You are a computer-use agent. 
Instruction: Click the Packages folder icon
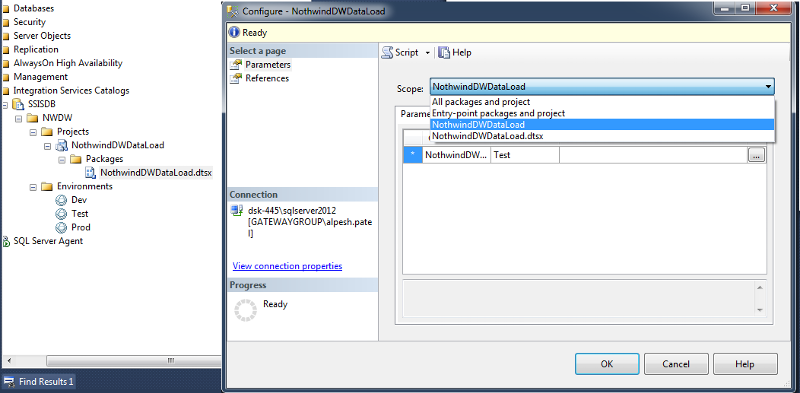pos(76,159)
